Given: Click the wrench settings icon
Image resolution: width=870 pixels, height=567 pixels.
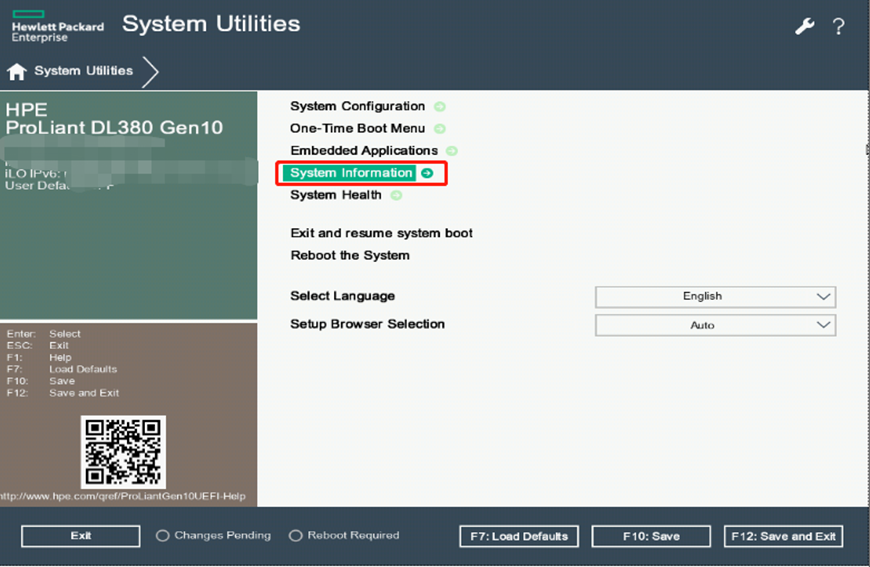Looking at the screenshot, I should [x=805, y=27].
